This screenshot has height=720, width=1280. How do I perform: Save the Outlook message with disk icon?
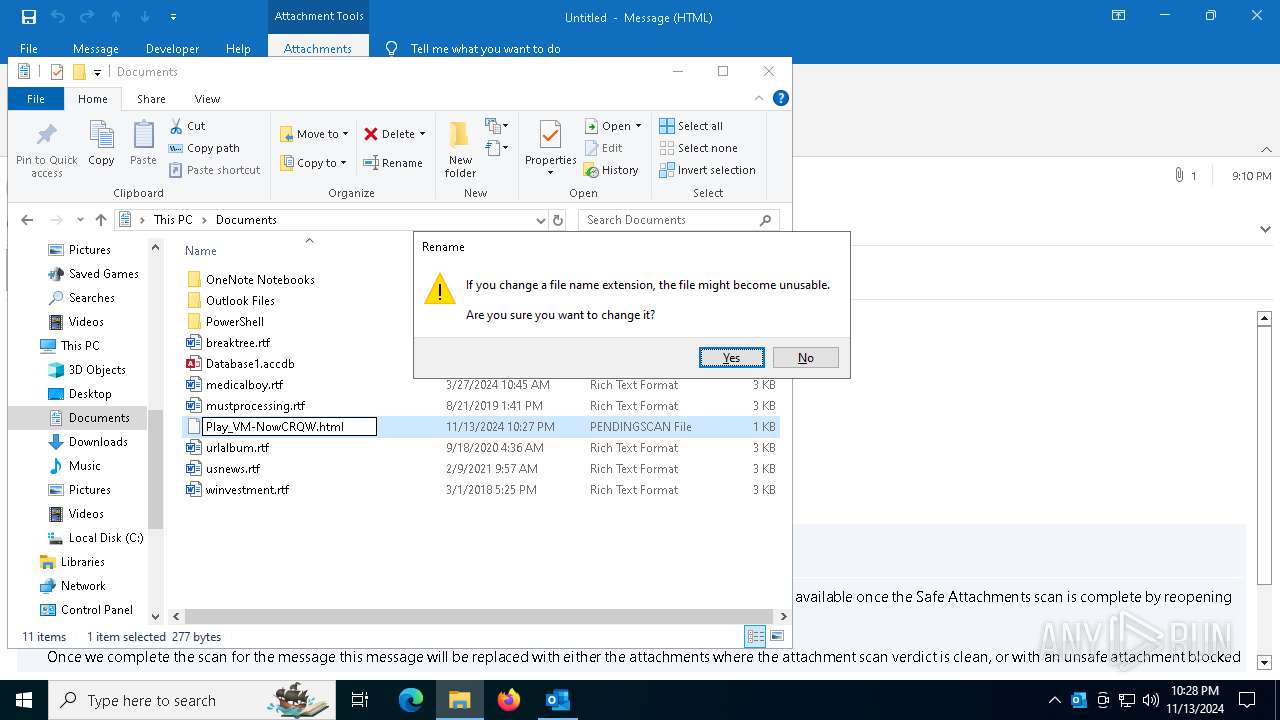tap(29, 17)
